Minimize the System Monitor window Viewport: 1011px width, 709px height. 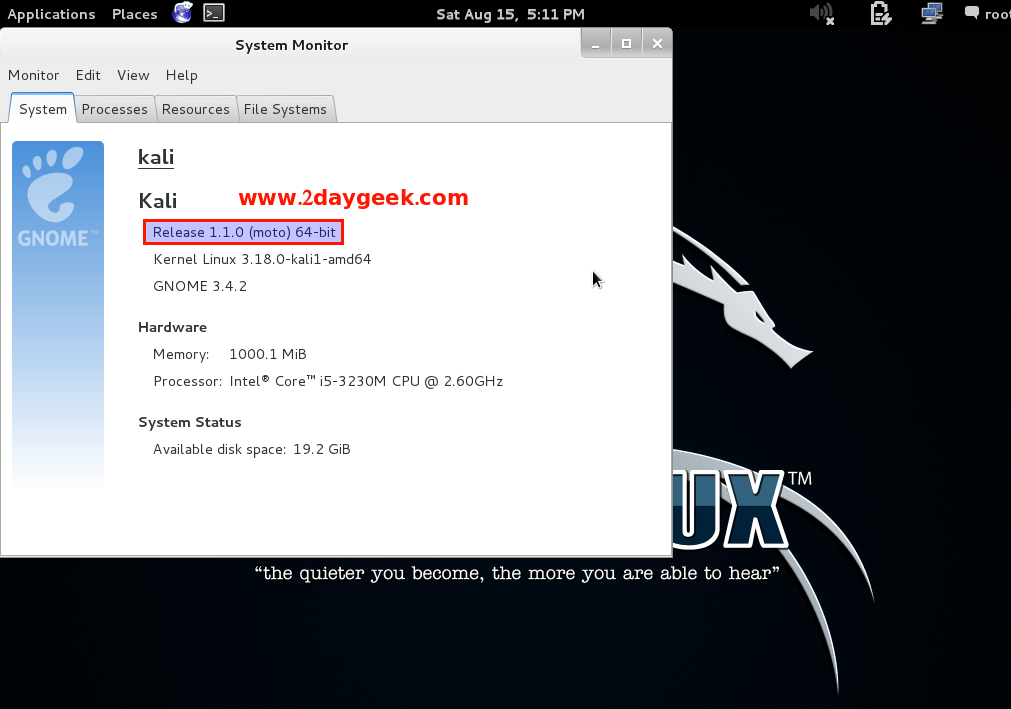596,44
